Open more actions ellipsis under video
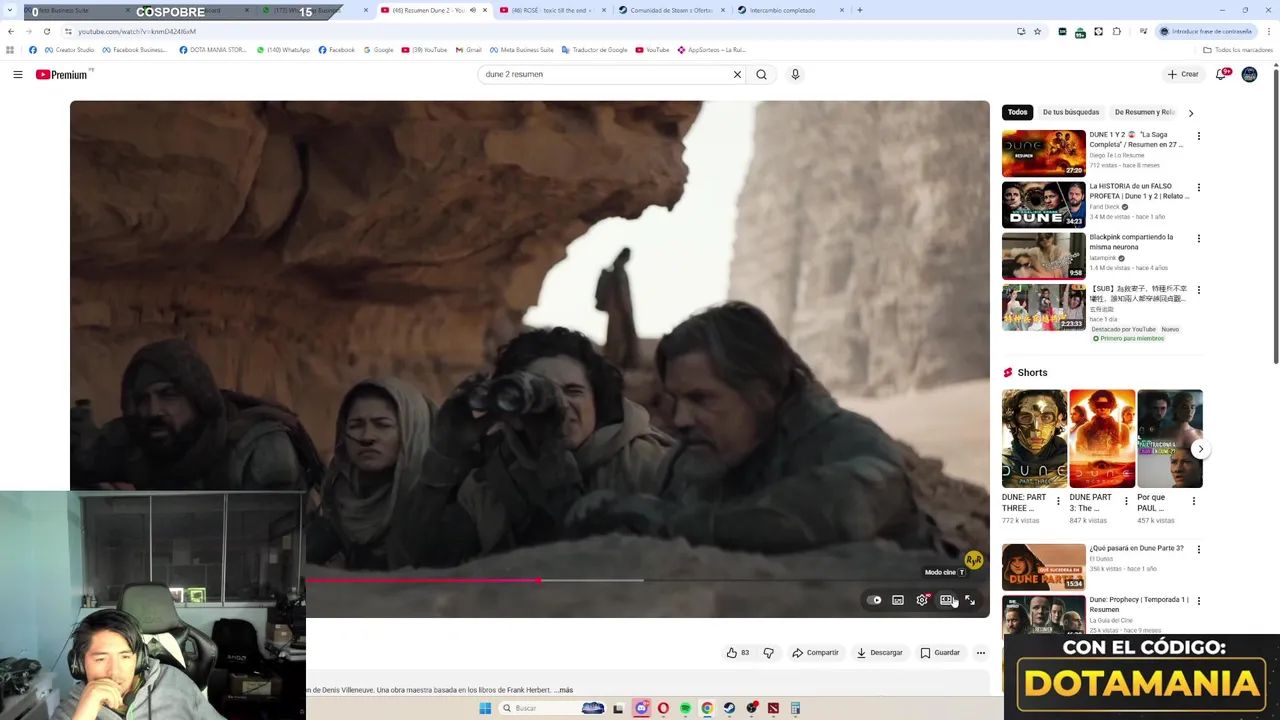This screenshot has height=720, width=1280. pyautogui.click(x=980, y=653)
